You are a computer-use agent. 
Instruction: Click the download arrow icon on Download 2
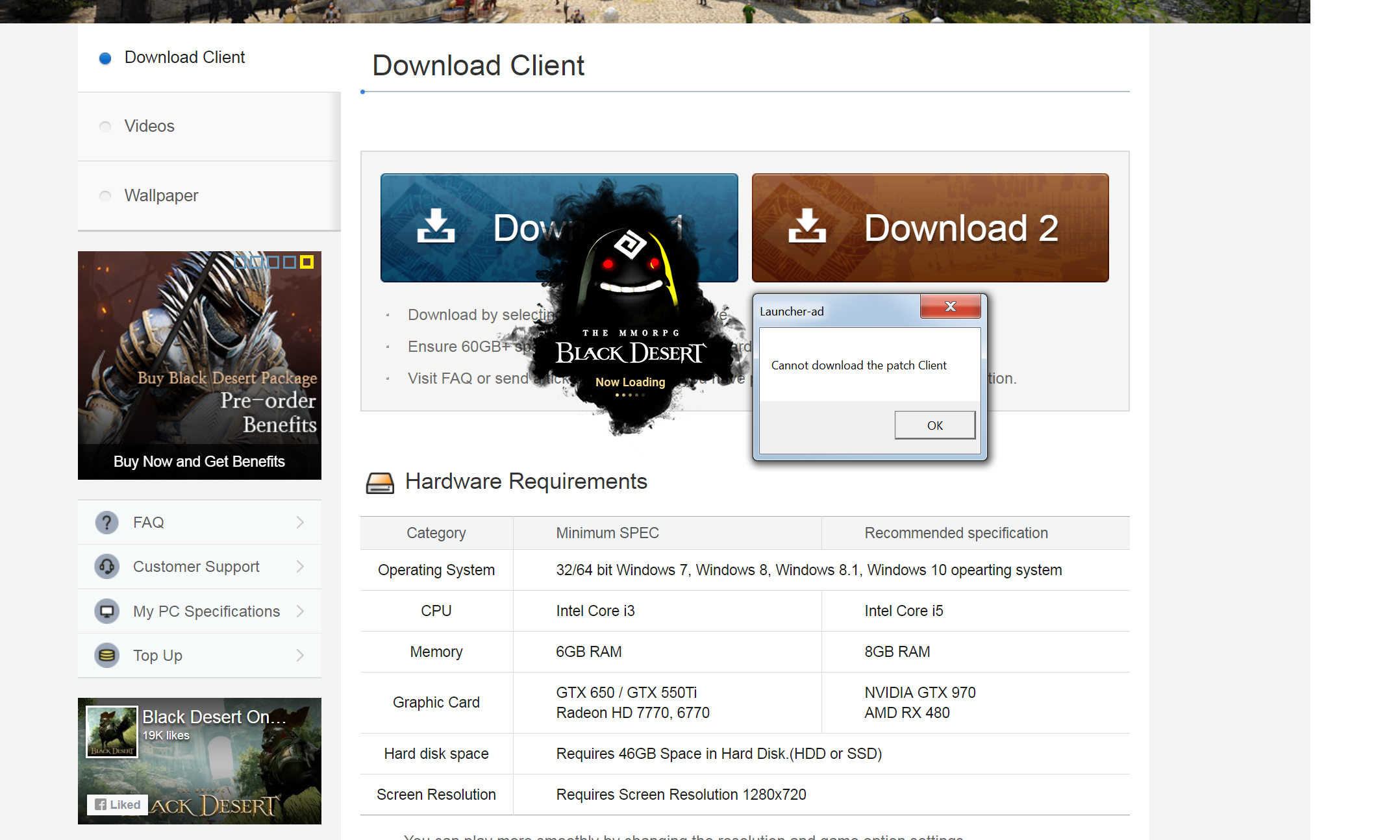pos(807,226)
